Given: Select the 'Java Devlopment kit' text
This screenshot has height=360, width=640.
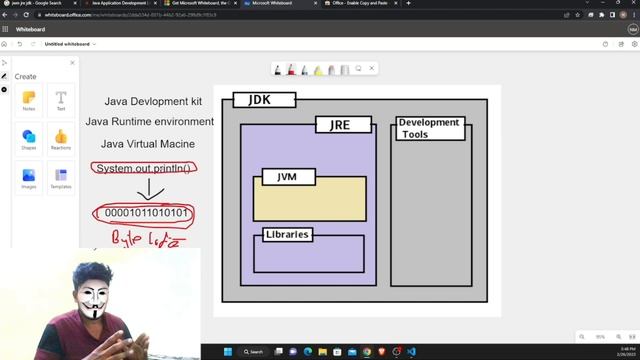Looking at the screenshot, I should (153, 101).
